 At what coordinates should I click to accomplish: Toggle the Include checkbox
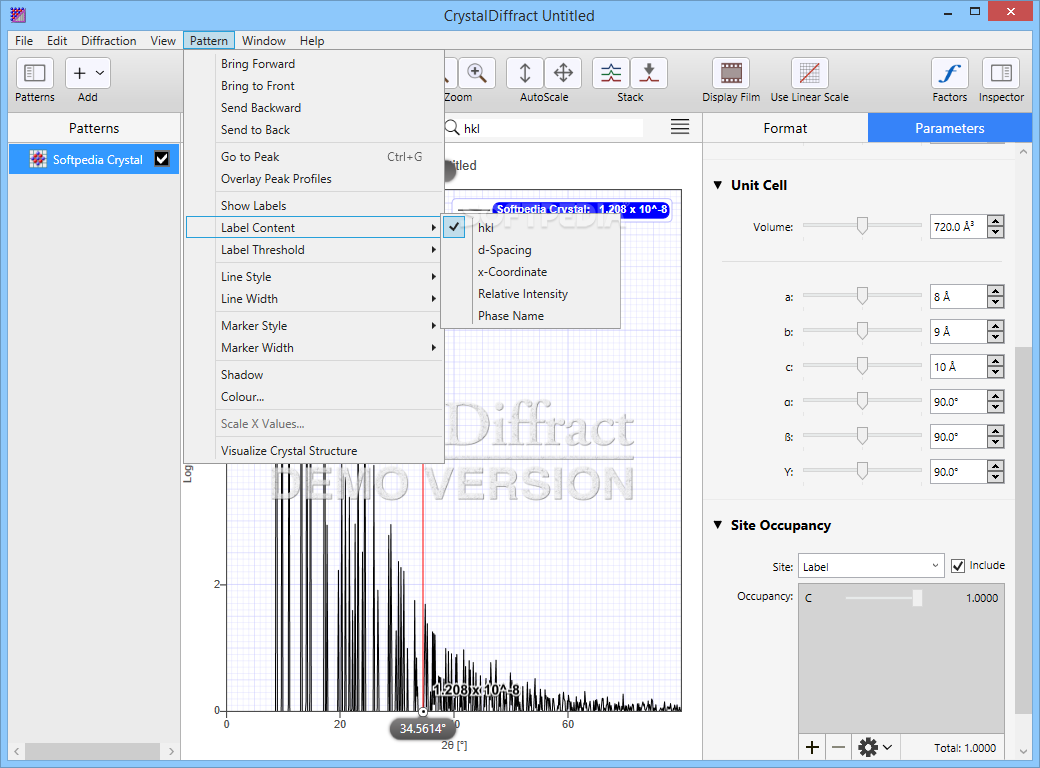coord(958,566)
